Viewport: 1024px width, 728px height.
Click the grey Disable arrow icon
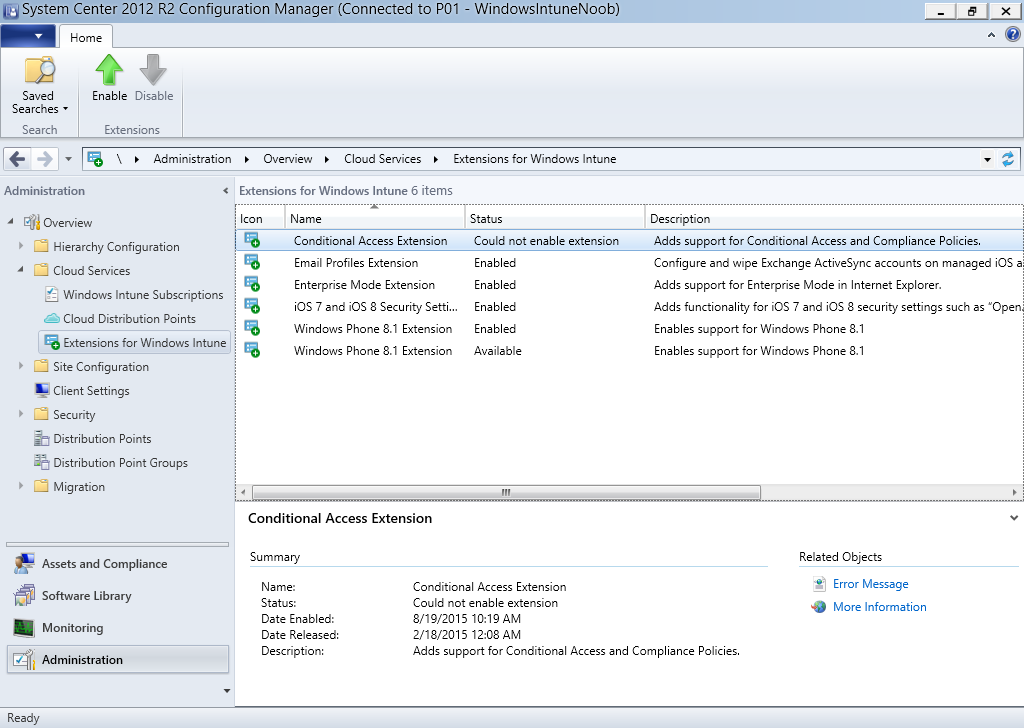pyautogui.click(x=153, y=70)
